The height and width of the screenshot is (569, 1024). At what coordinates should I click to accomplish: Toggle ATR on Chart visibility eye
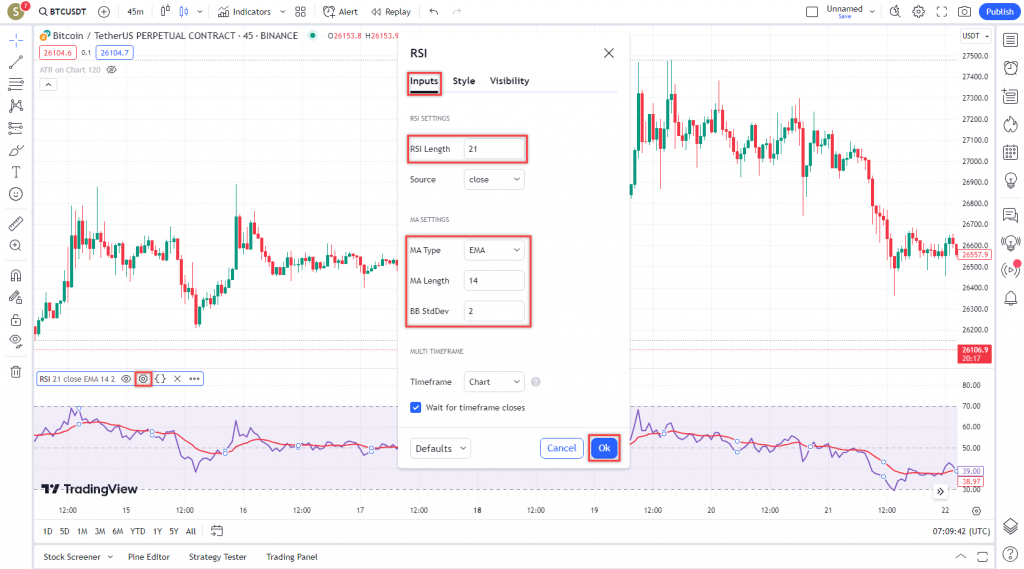112,70
